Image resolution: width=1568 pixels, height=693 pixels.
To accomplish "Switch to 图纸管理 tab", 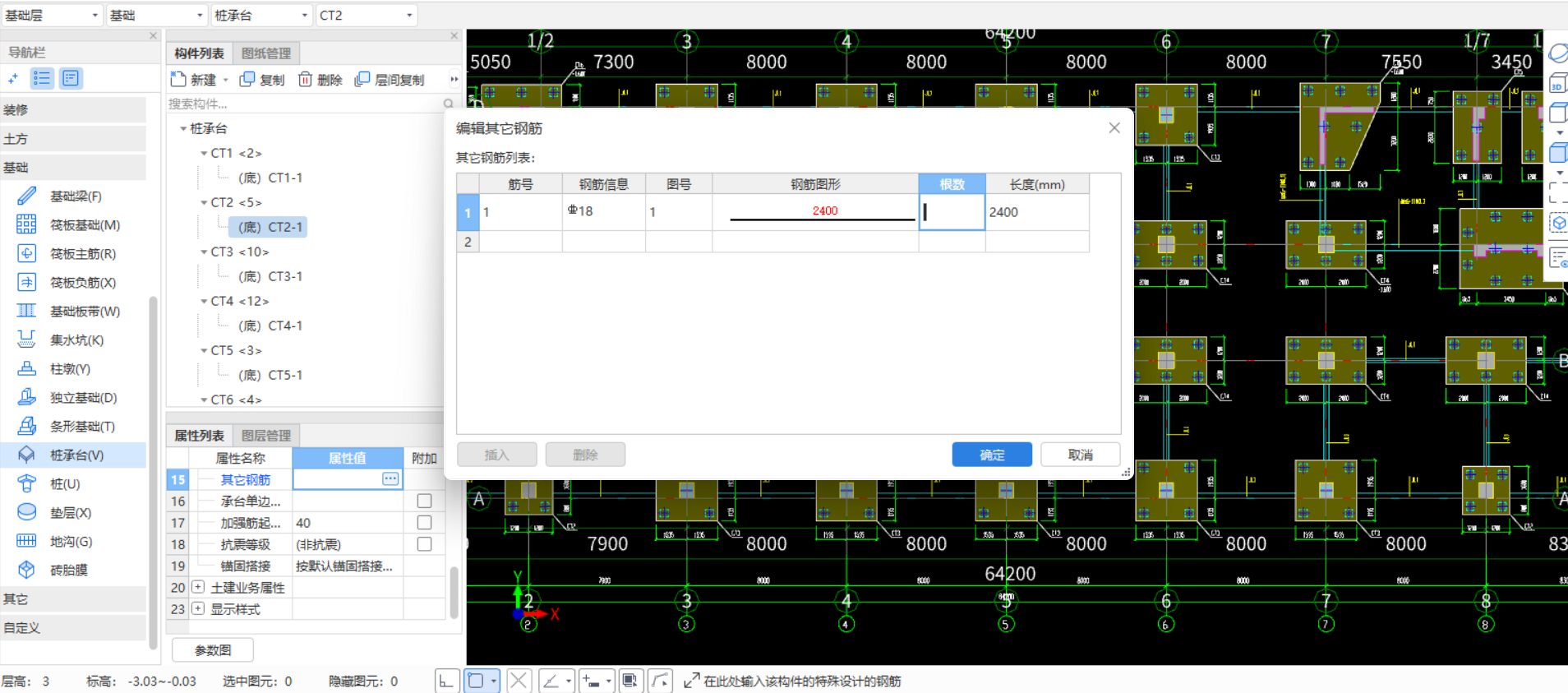I will click(266, 53).
